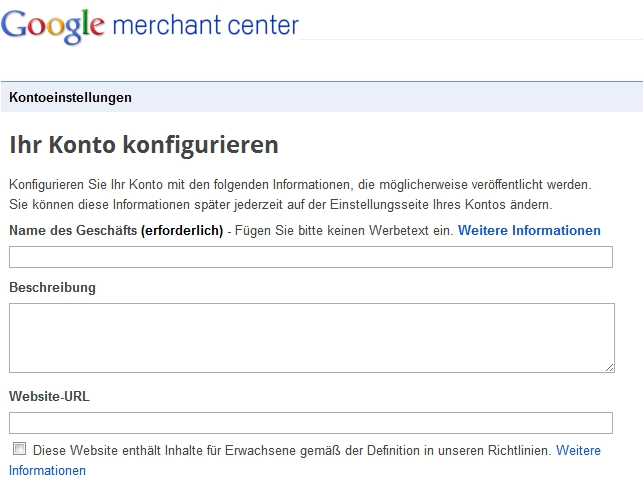
Task: Open the Kontoeinstellungen heading tab
Action: [70, 98]
